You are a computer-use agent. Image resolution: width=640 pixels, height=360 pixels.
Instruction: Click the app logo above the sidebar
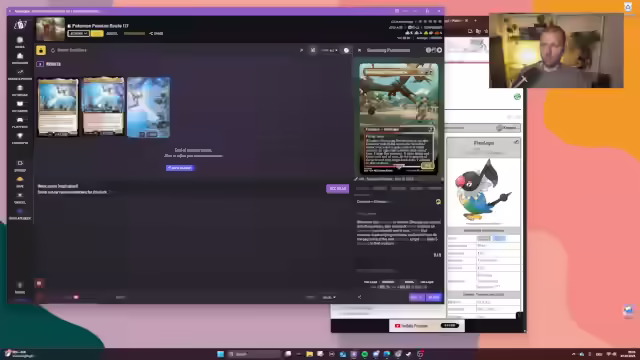pos(20,25)
